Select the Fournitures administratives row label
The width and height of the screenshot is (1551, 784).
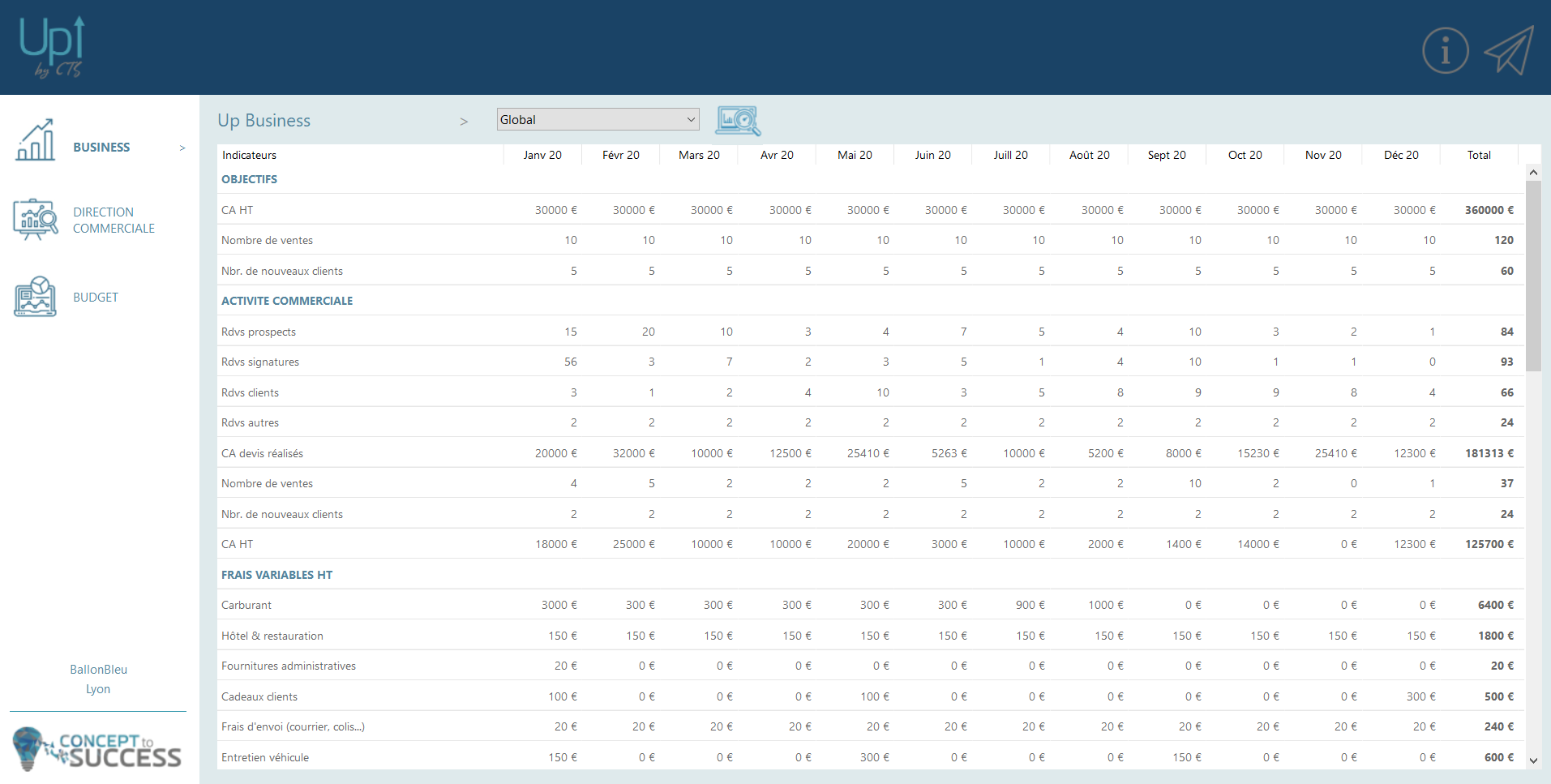289,666
